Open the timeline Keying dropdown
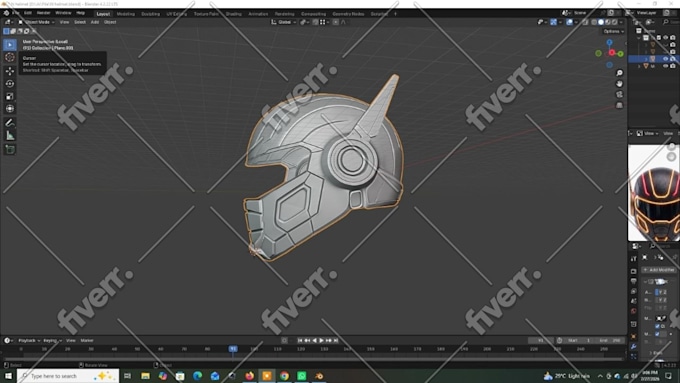Screen dimensions: 680x383 (52, 340)
